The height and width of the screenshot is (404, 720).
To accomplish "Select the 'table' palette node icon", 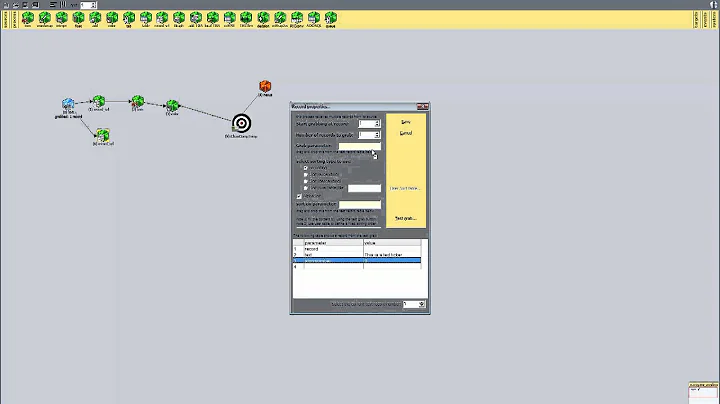I will (x=146, y=18).
